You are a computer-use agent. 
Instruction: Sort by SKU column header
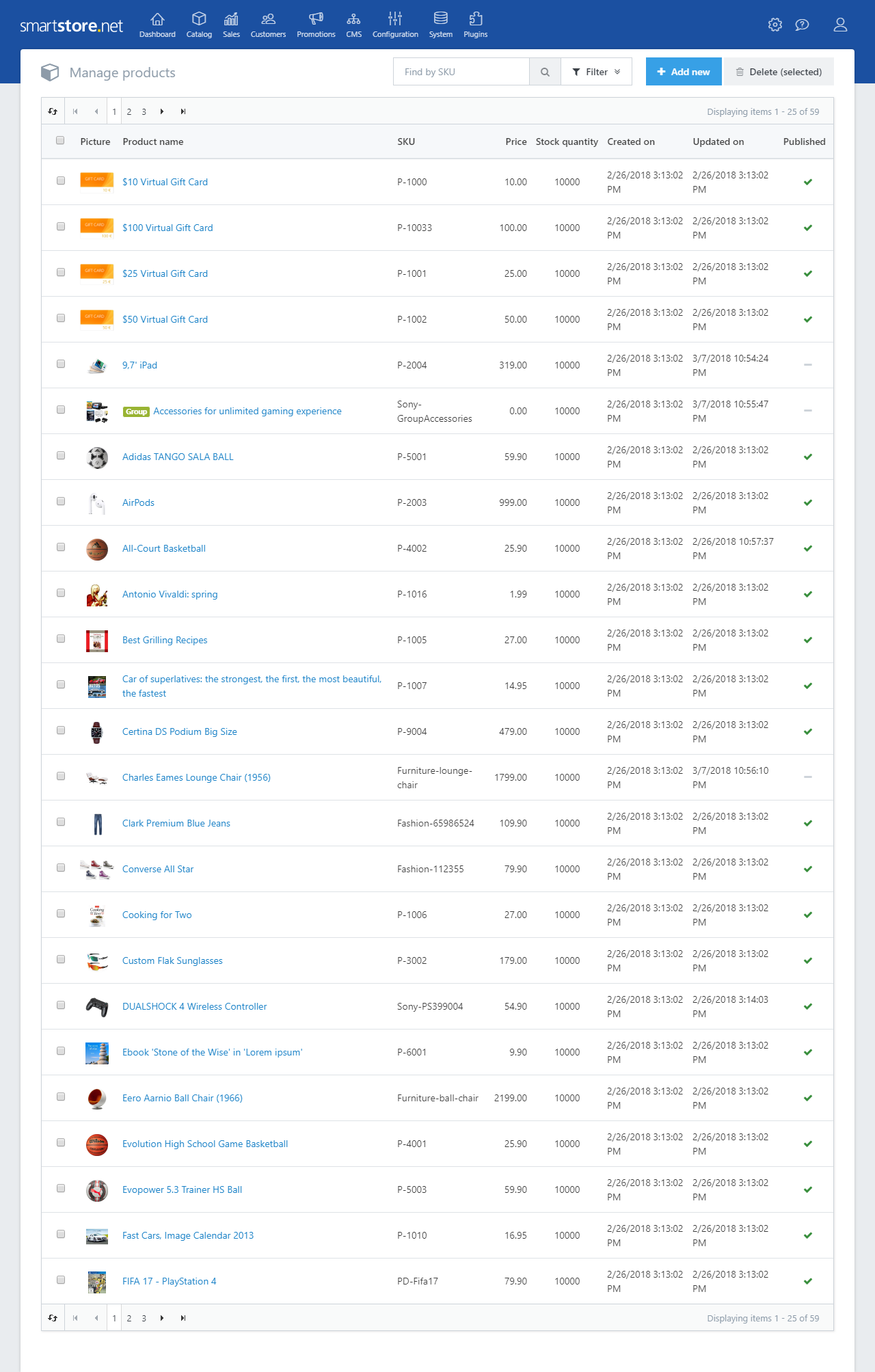pyautogui.click(x=406, y=142)
